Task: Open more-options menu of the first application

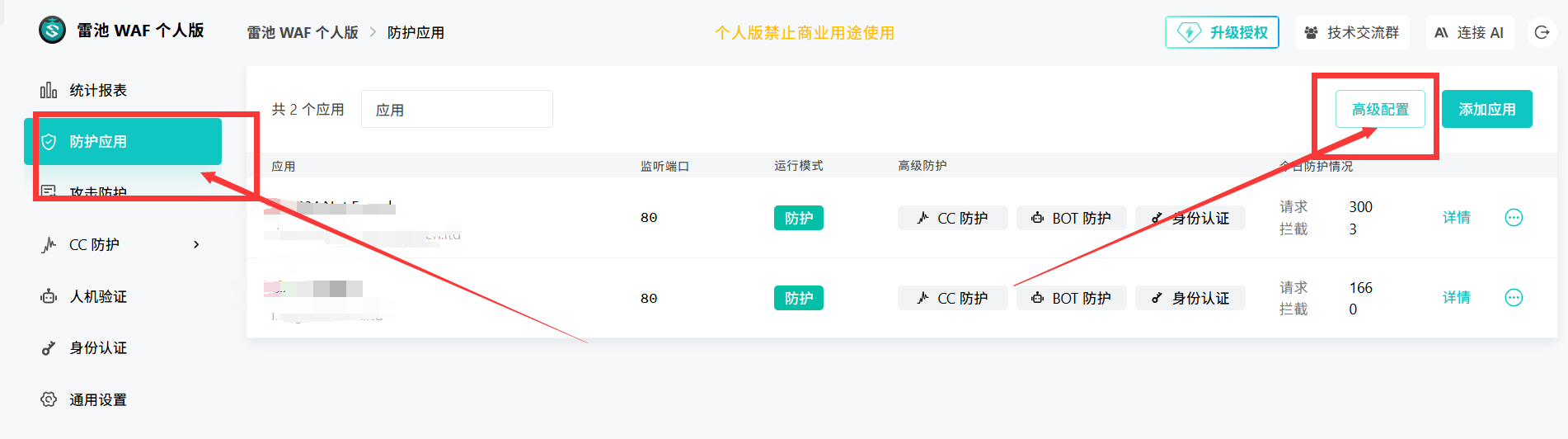Action: pyautogui.click(x=1514, y=217)
